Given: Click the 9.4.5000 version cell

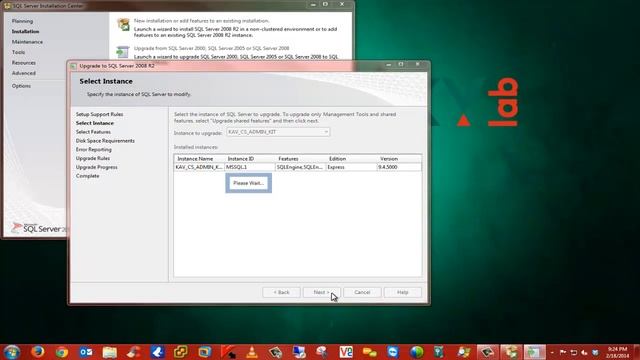Looking at the screenshot, I should click(x=399, y=167).
